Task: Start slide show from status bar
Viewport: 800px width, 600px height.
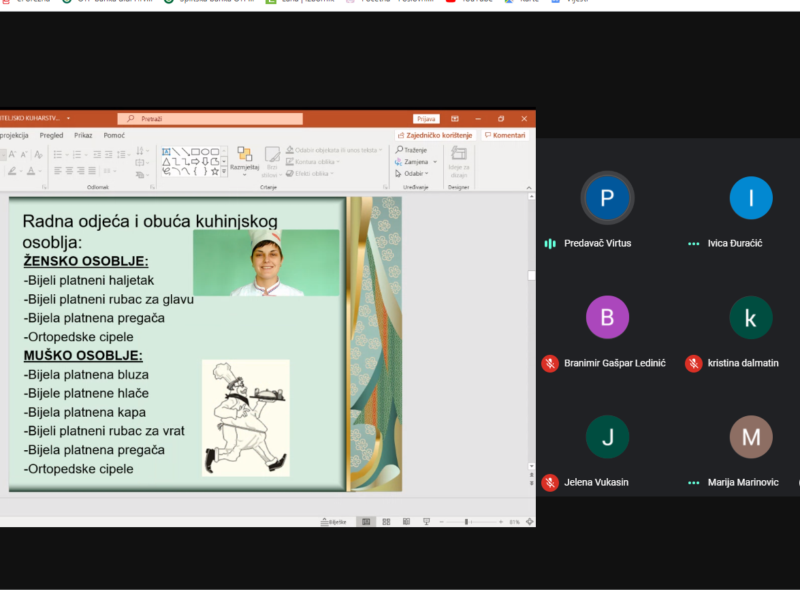Action: (x=427, y=521)
